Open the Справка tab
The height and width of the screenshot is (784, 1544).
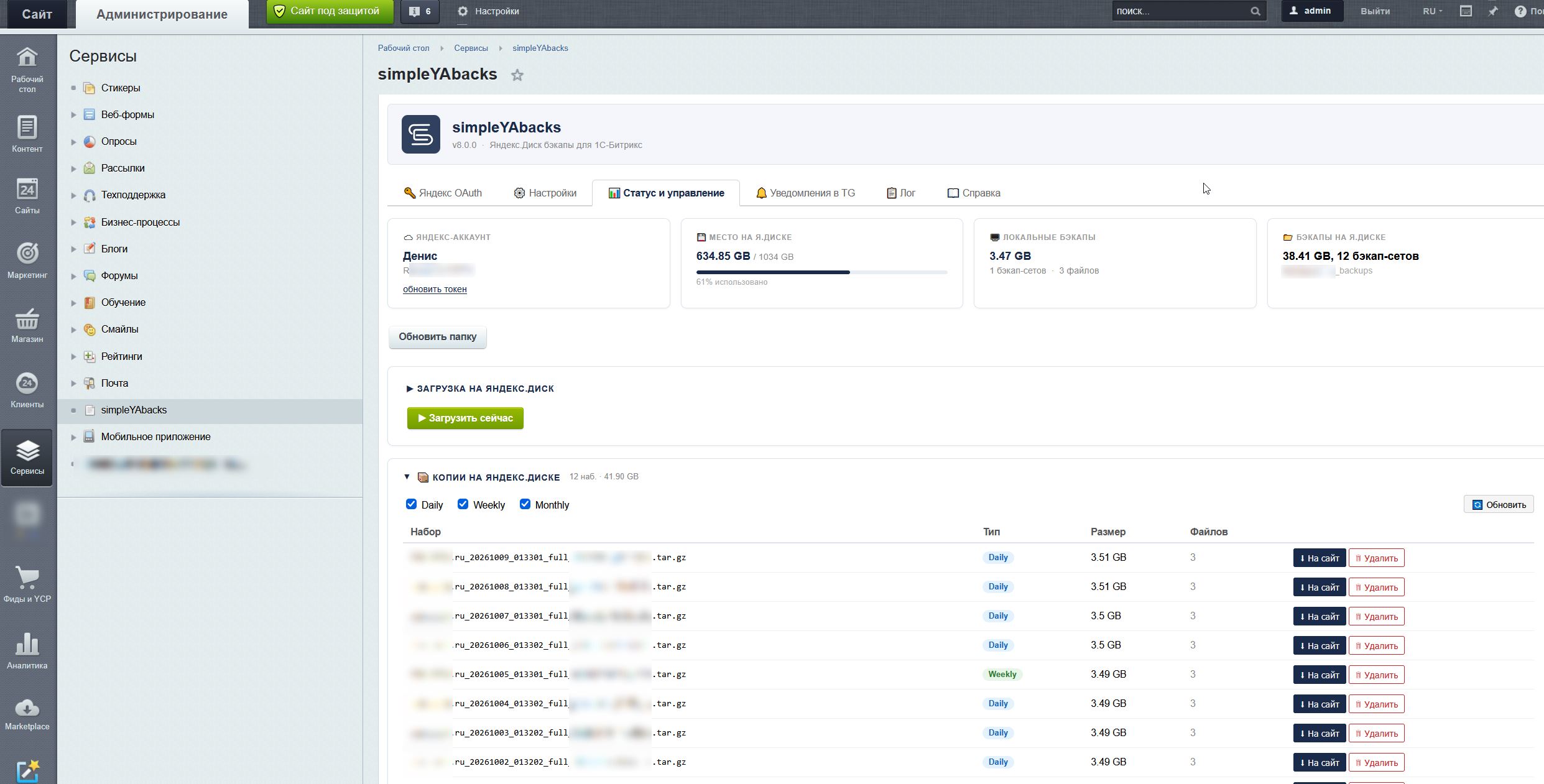click(x=974, y=193)
